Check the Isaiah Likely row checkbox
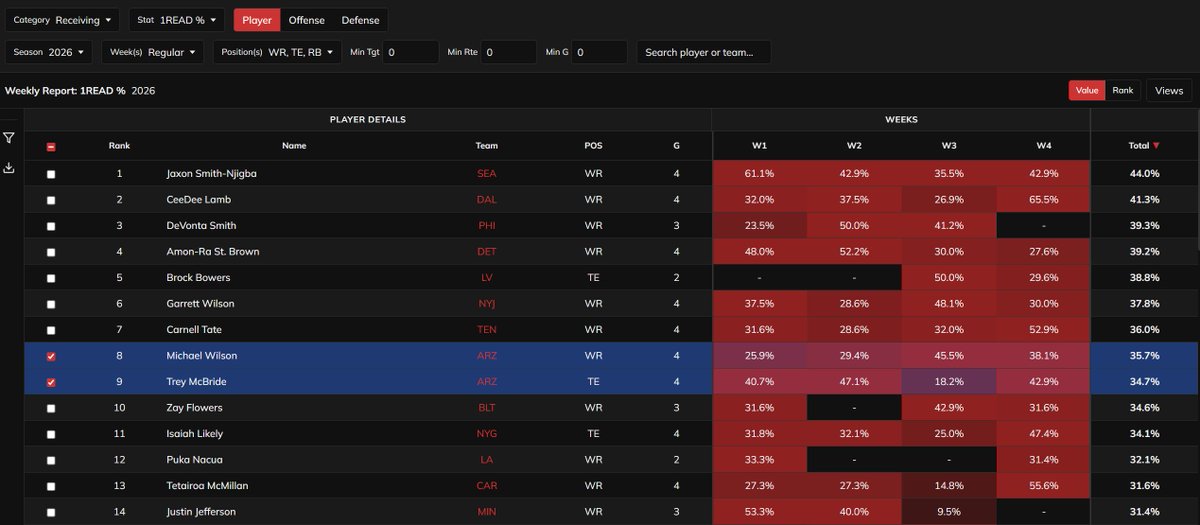The image size is (1200, 525). [51, 434]
